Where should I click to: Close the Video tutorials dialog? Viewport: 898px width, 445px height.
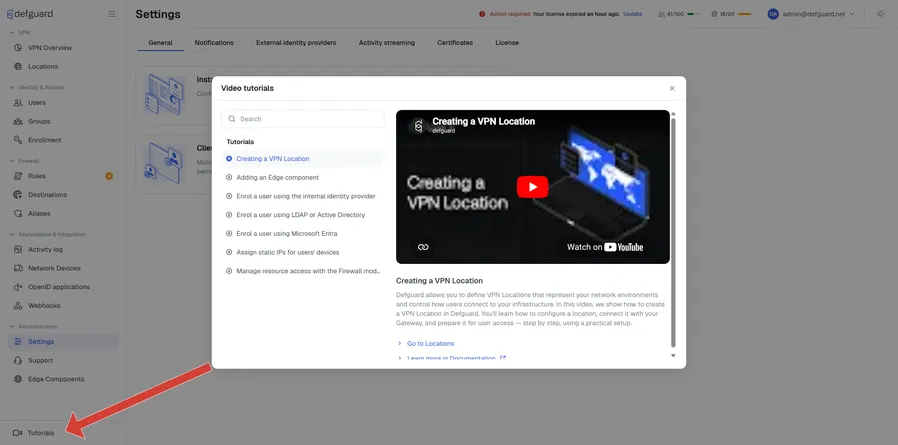(672, 88)
